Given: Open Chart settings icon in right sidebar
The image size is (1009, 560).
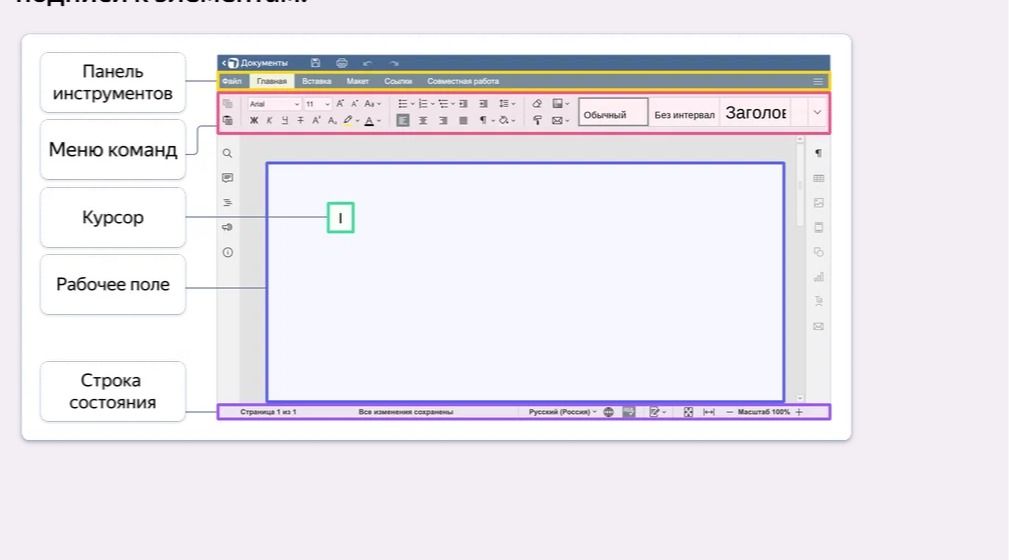Looking at the screenshot, I should 819,277.
